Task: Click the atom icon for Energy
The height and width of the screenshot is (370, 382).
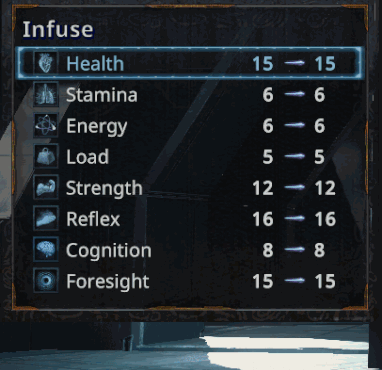Action: point(46,126)
